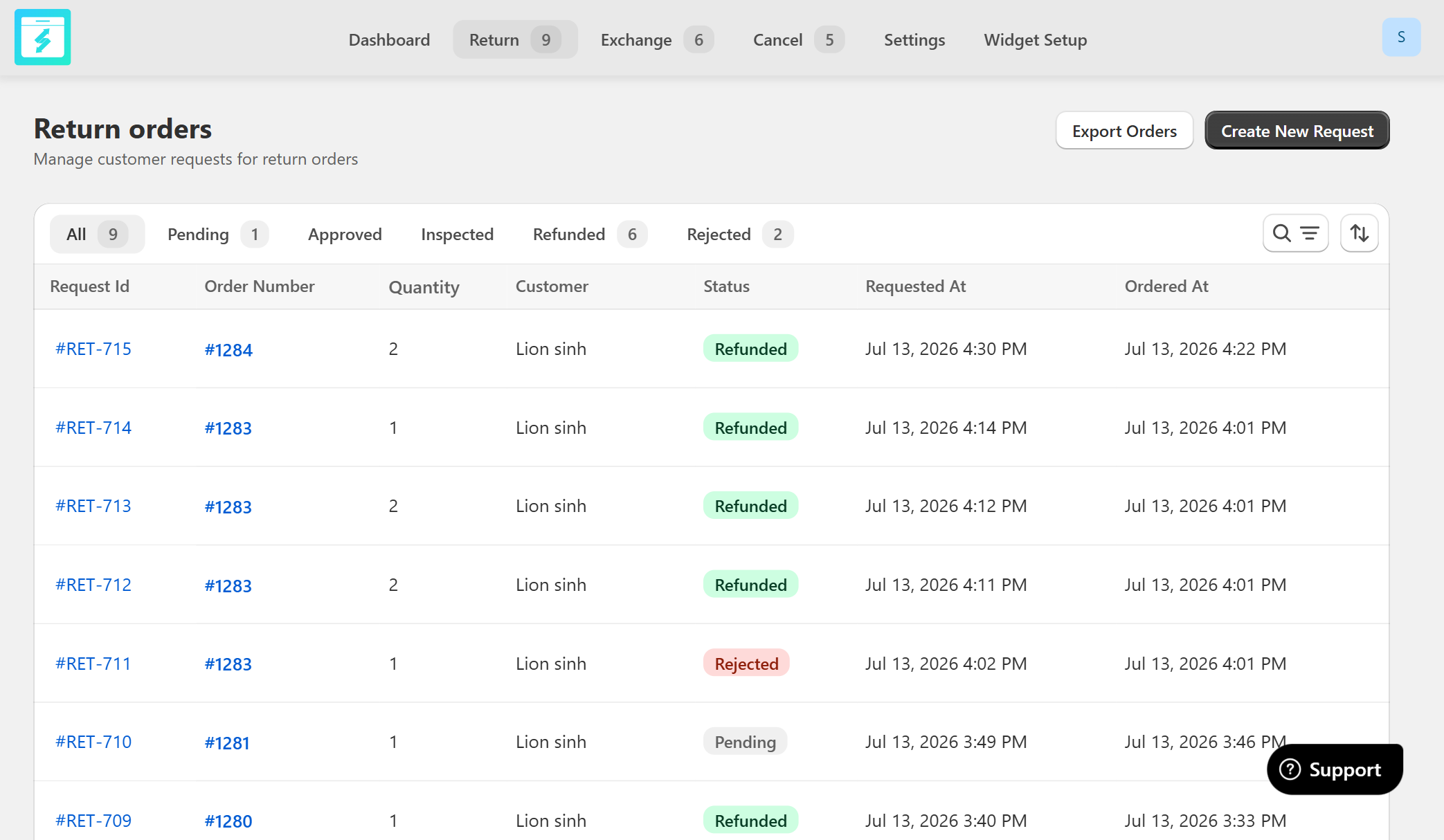Open the Exchange section
The image size is (1444, 840).
(x=657, y=40)
